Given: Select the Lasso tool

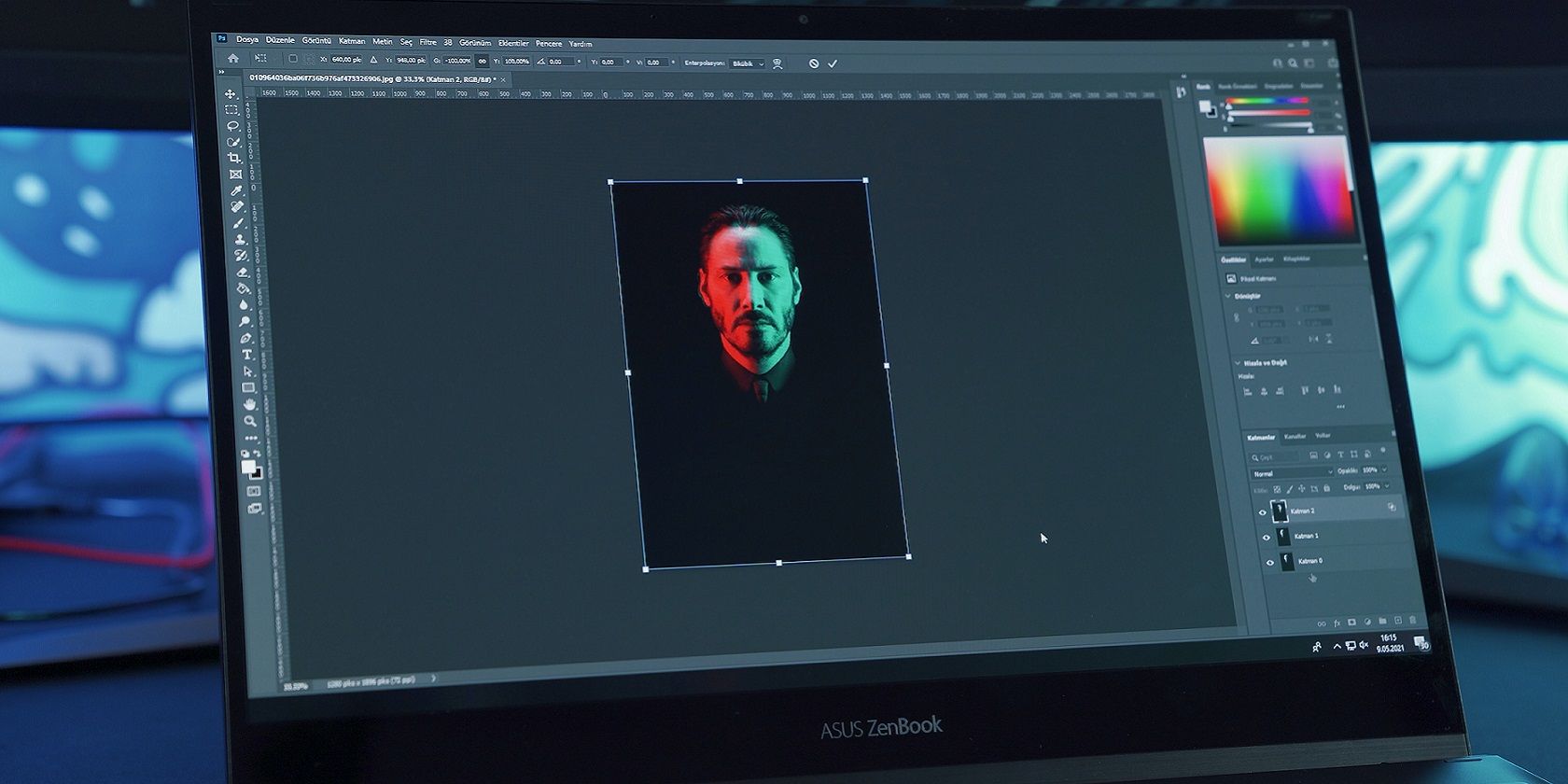Looking at the screenshot, I should (232, 126).
